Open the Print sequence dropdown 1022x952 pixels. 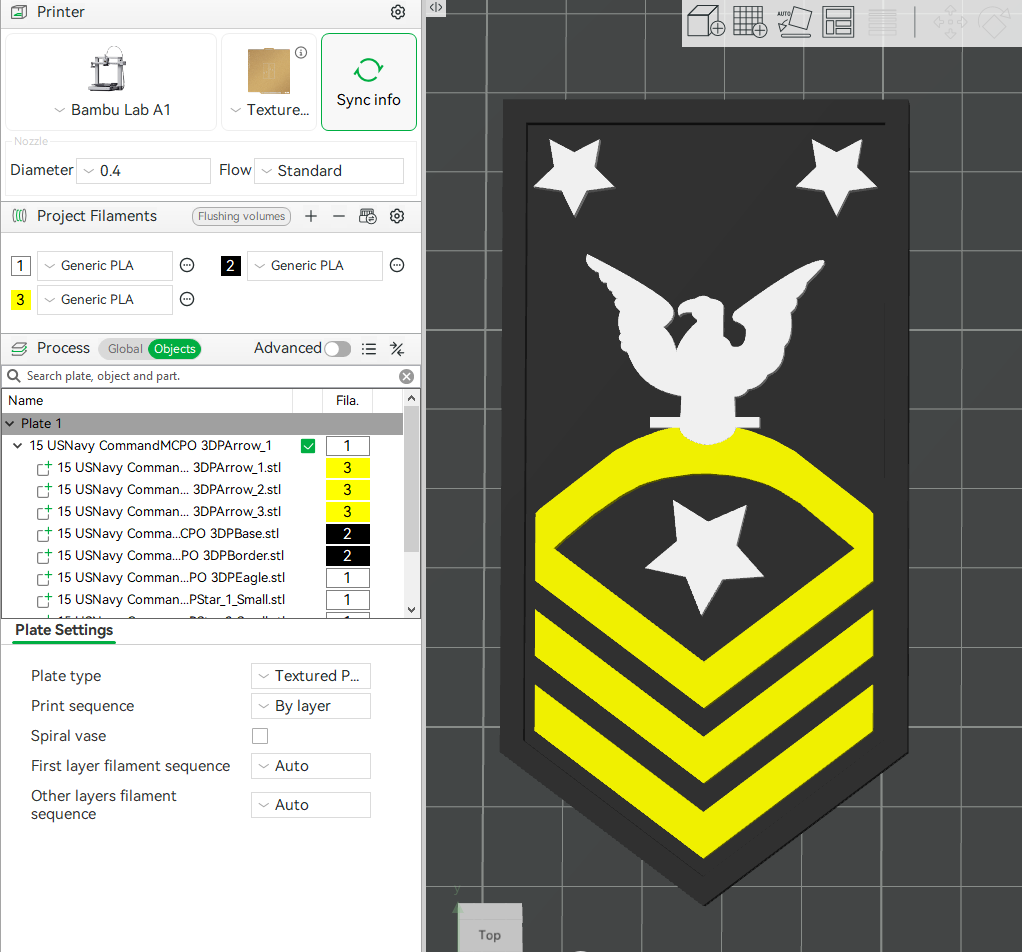pos(310,706)
